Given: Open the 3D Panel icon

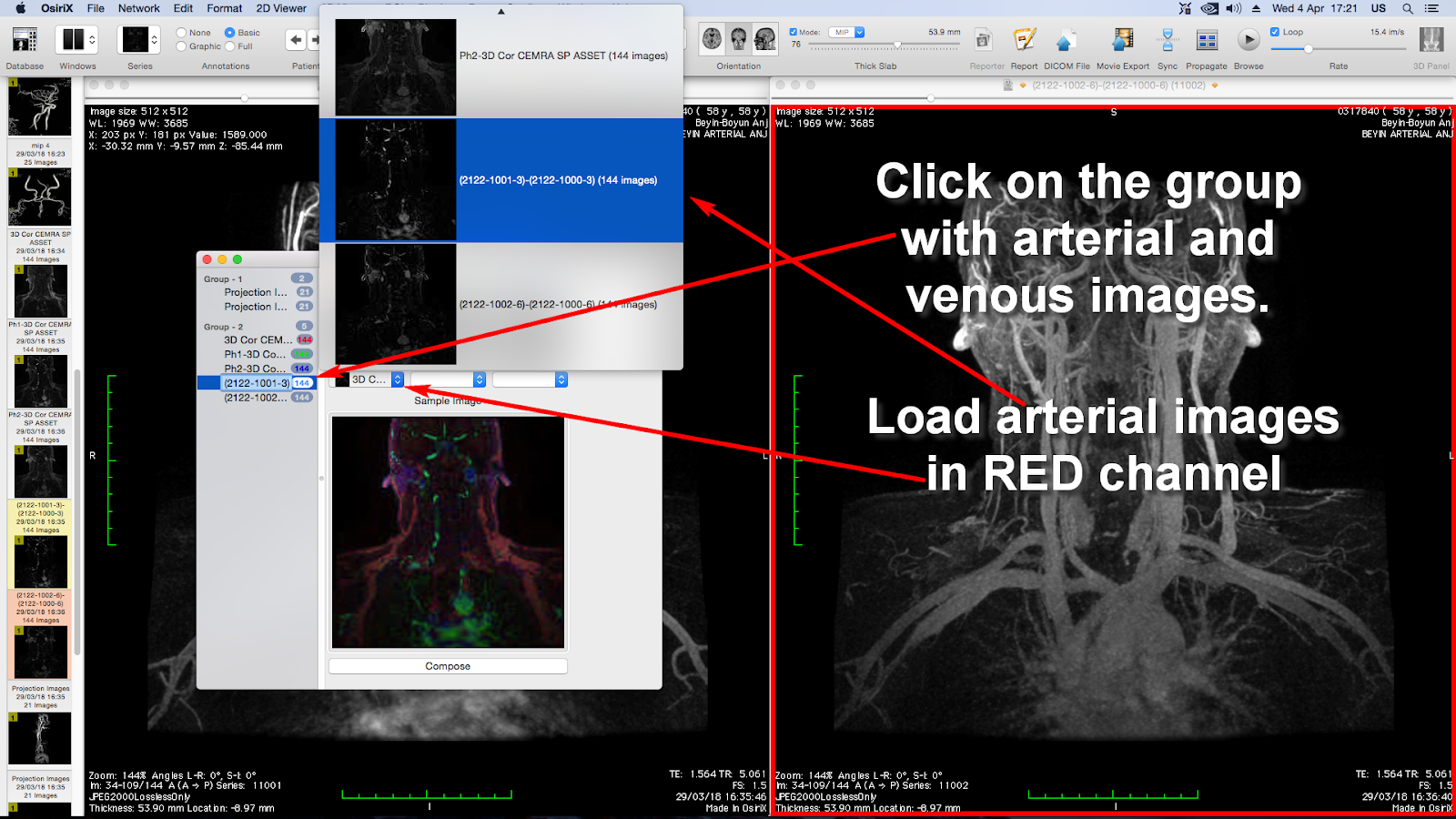Looking at the screenshot, I should (1431, 41).
